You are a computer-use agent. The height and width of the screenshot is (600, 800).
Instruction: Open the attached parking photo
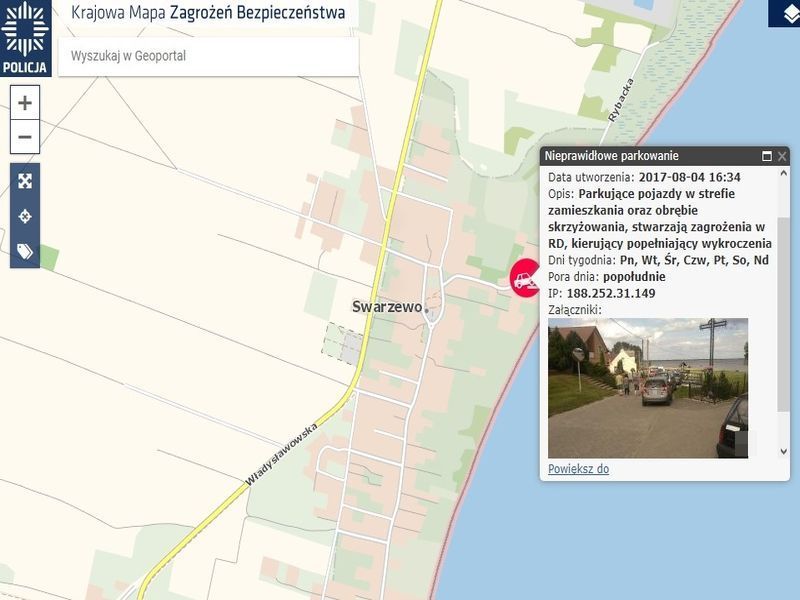tap(648, 388)
